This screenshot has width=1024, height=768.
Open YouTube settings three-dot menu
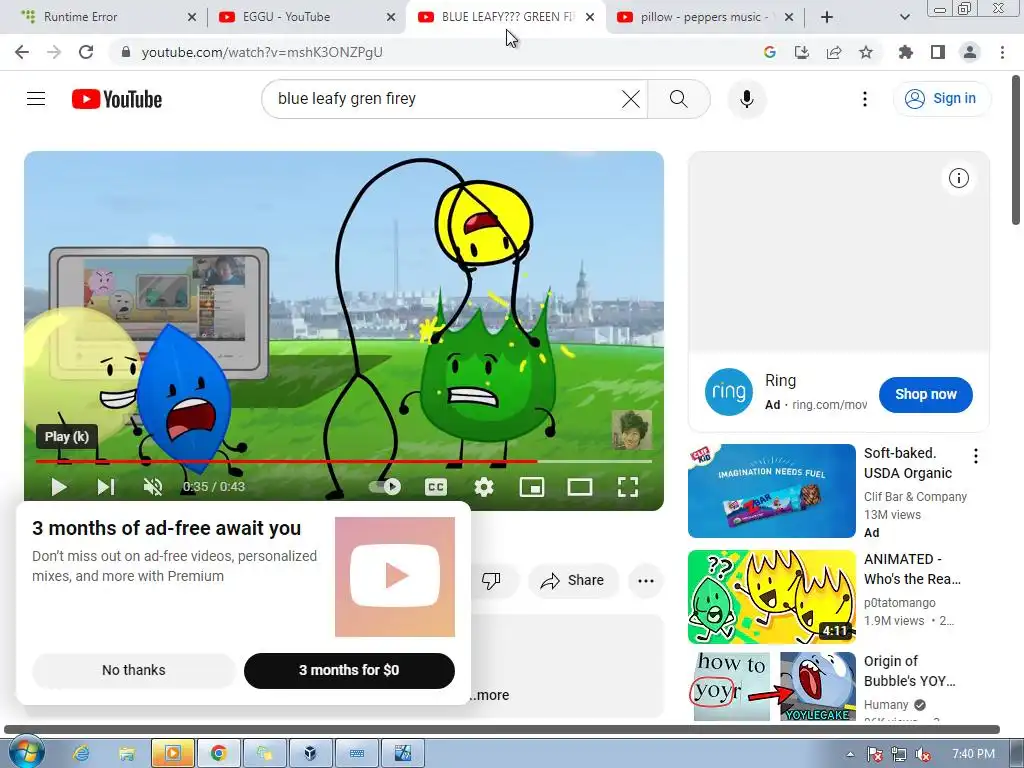coord(865,99)
